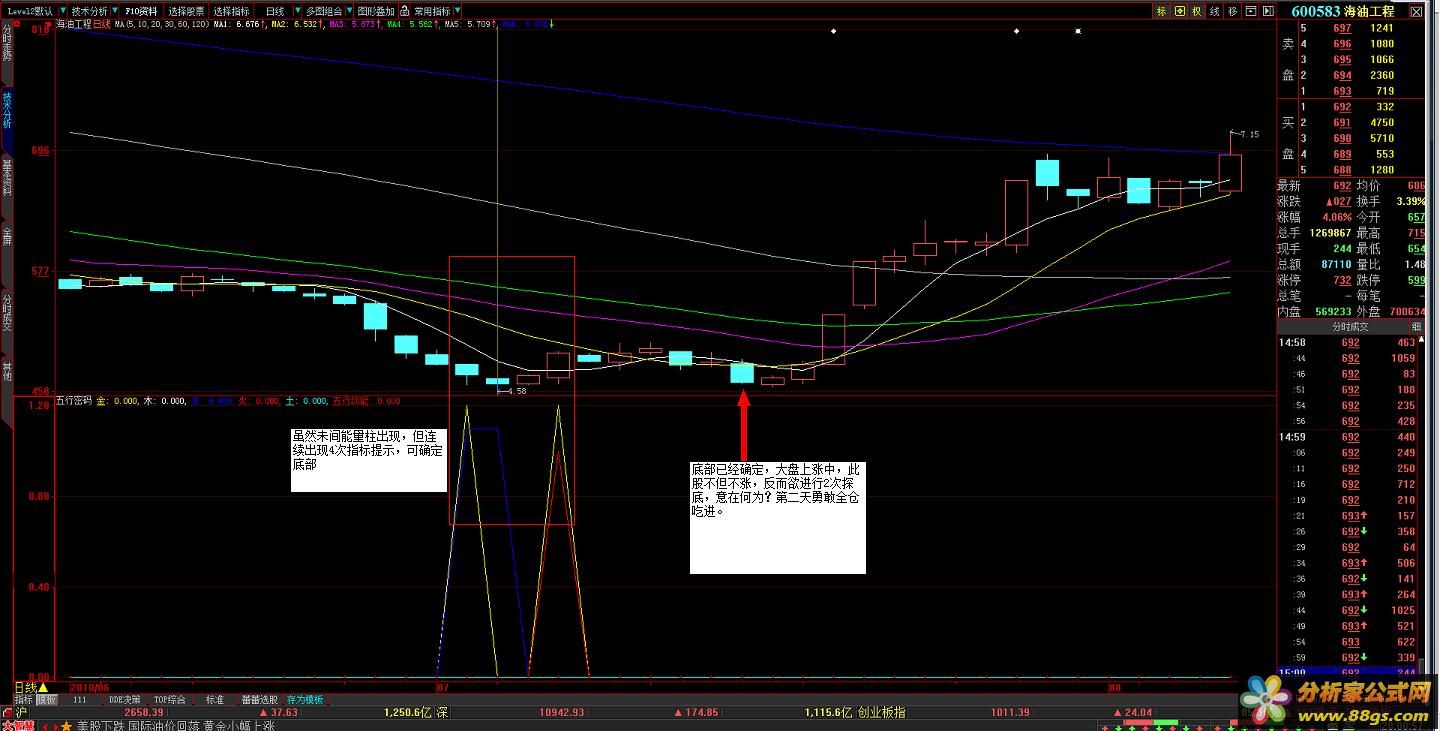Click buy level 1 price 692

[x=1342, y=107]
